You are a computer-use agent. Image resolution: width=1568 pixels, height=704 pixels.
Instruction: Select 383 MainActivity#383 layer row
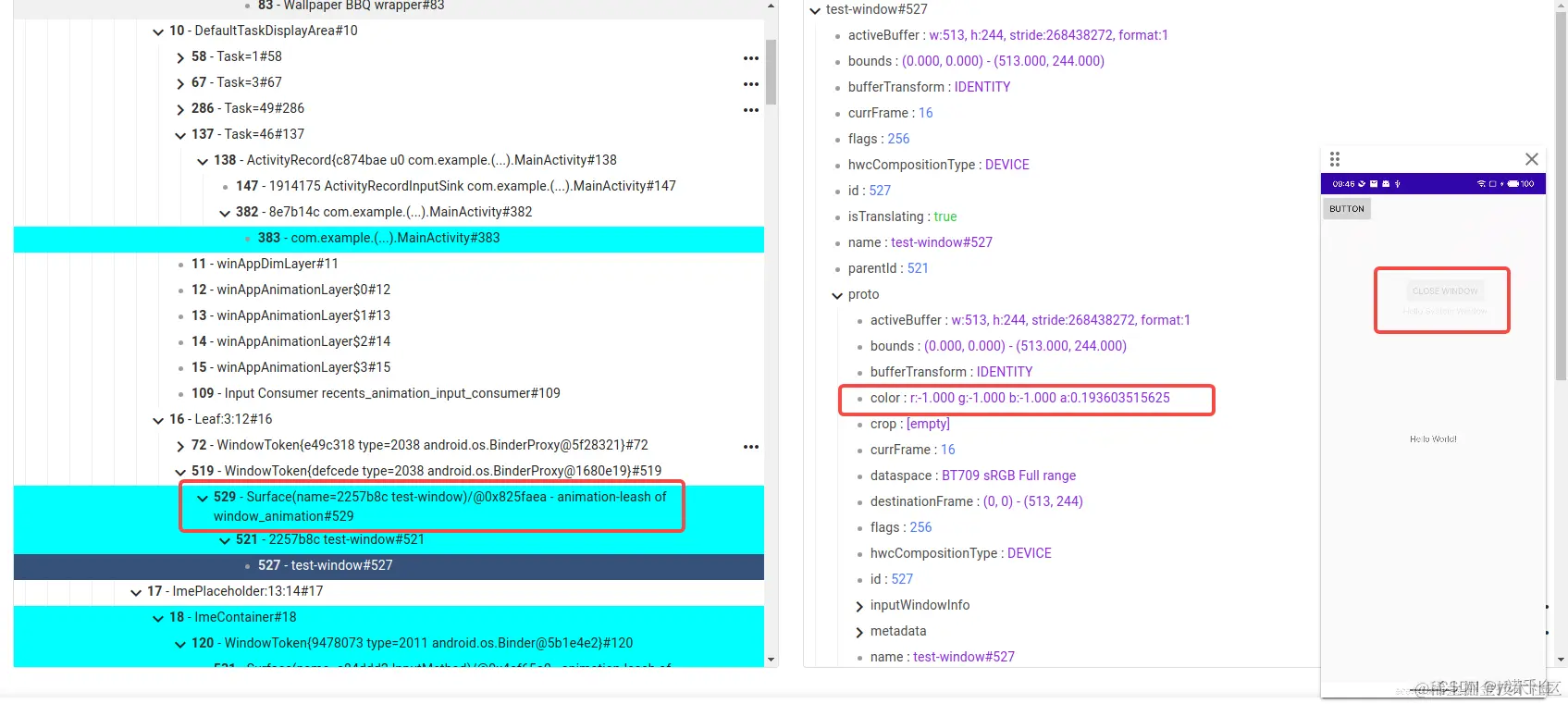(x=389, y=239)
